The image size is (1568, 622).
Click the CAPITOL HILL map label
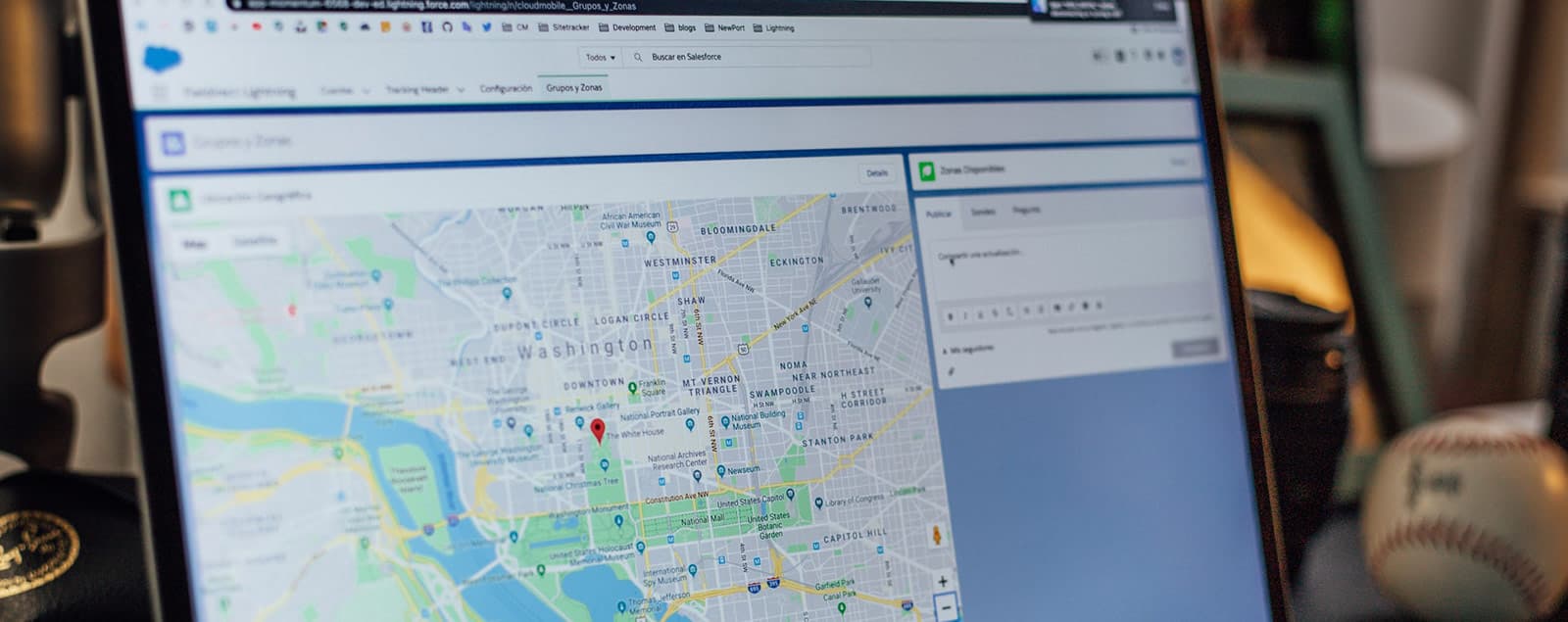coord(855,537)
